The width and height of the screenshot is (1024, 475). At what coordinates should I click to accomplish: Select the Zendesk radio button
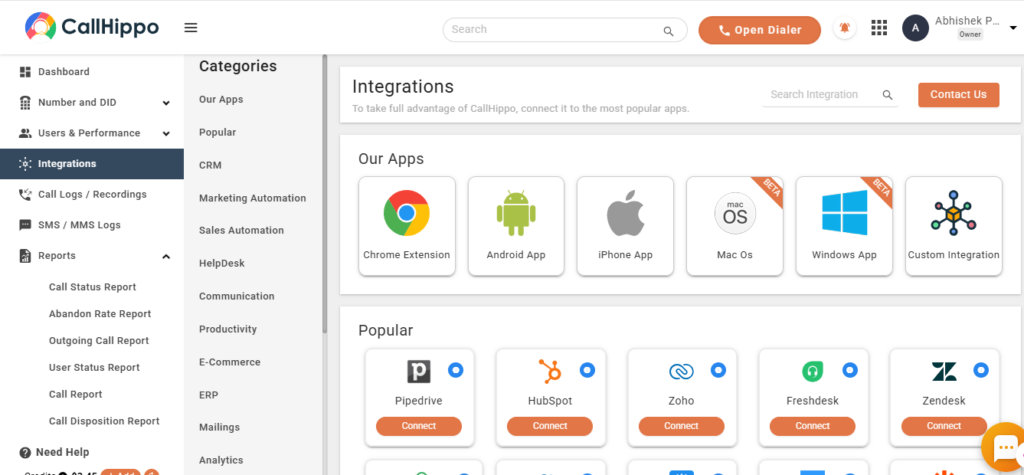click(x=981, y=370)
